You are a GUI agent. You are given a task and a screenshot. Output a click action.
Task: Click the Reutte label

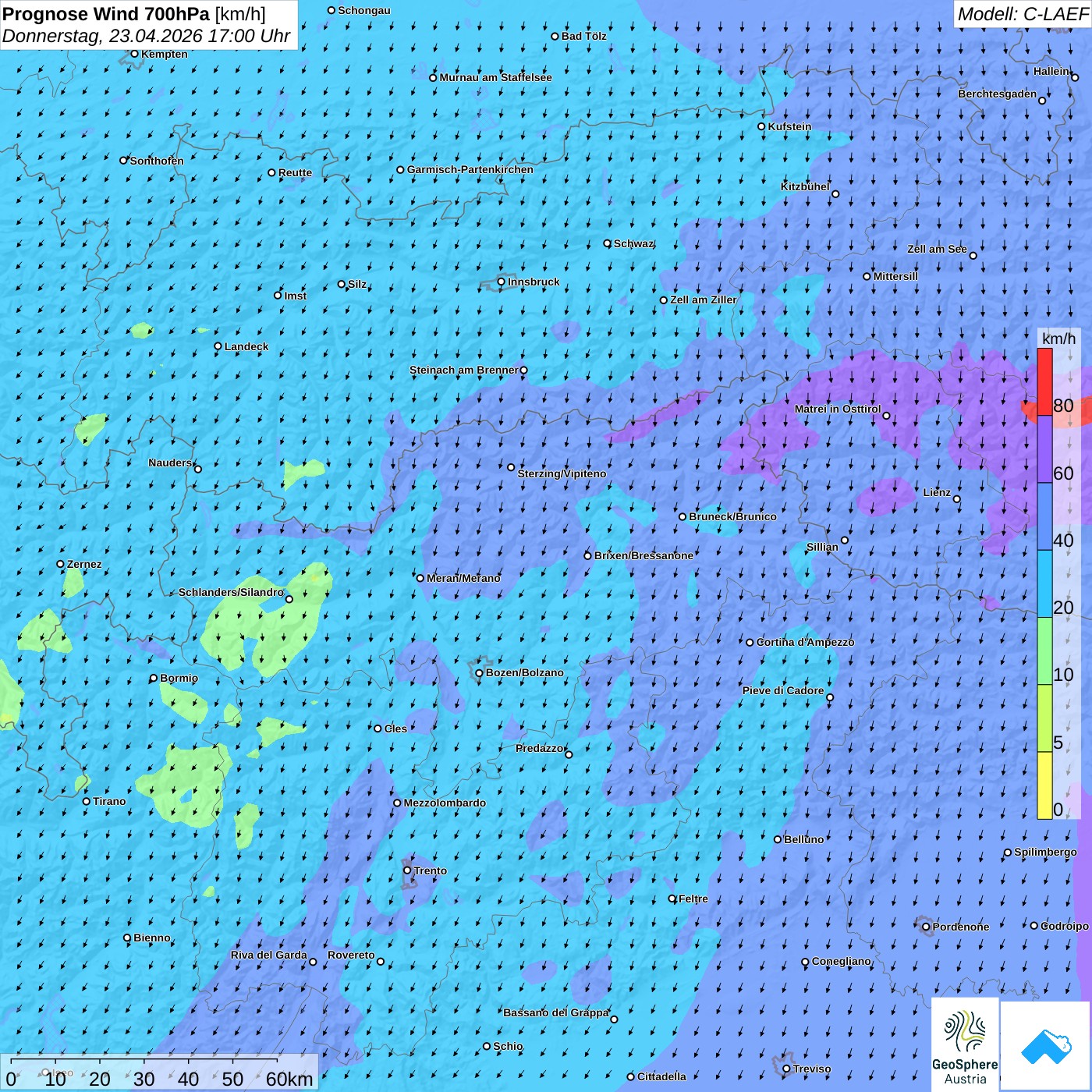tap(295, 172)
